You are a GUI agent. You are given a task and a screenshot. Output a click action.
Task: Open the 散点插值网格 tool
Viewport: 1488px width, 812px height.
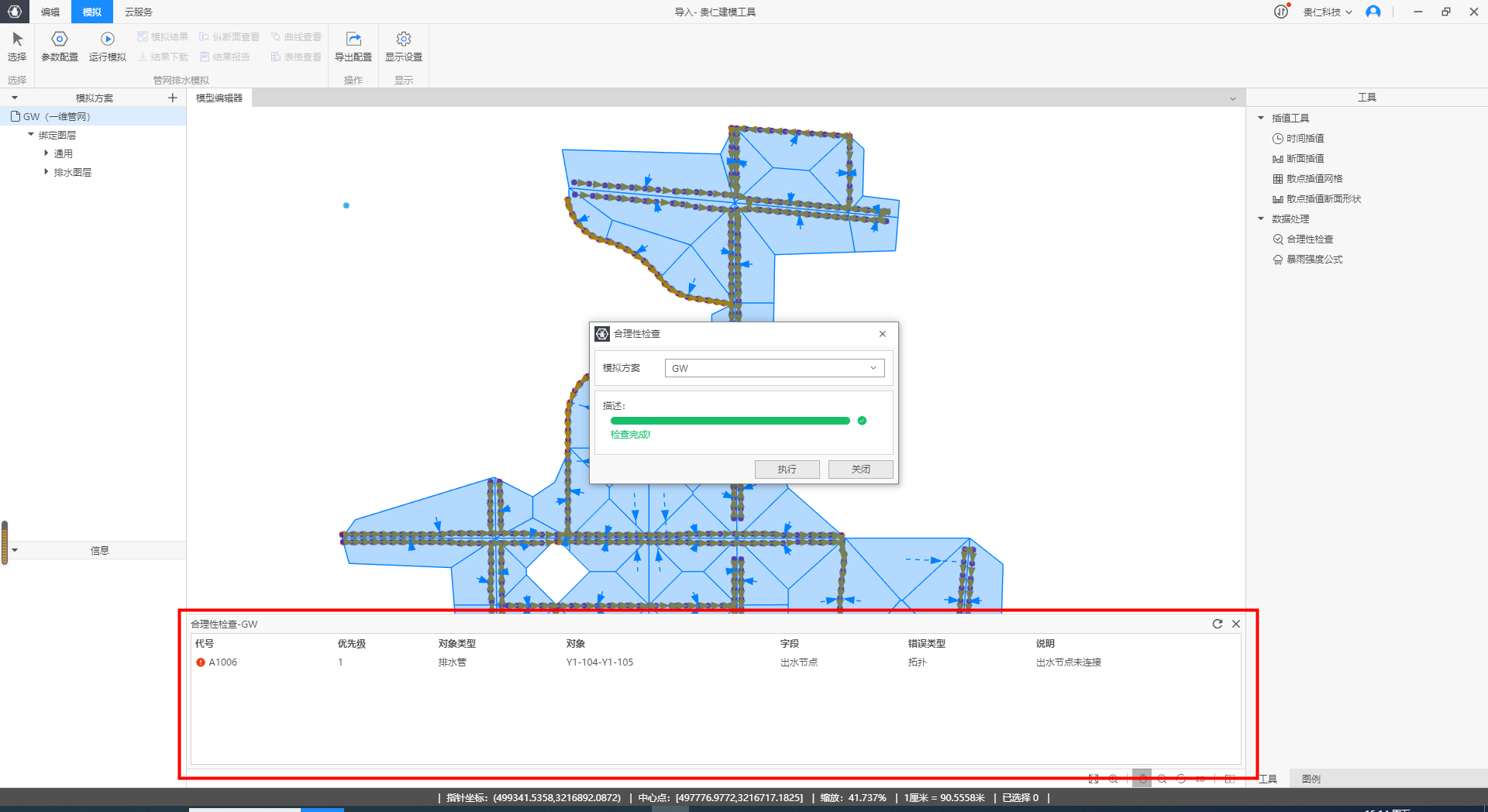point(1307,178)
